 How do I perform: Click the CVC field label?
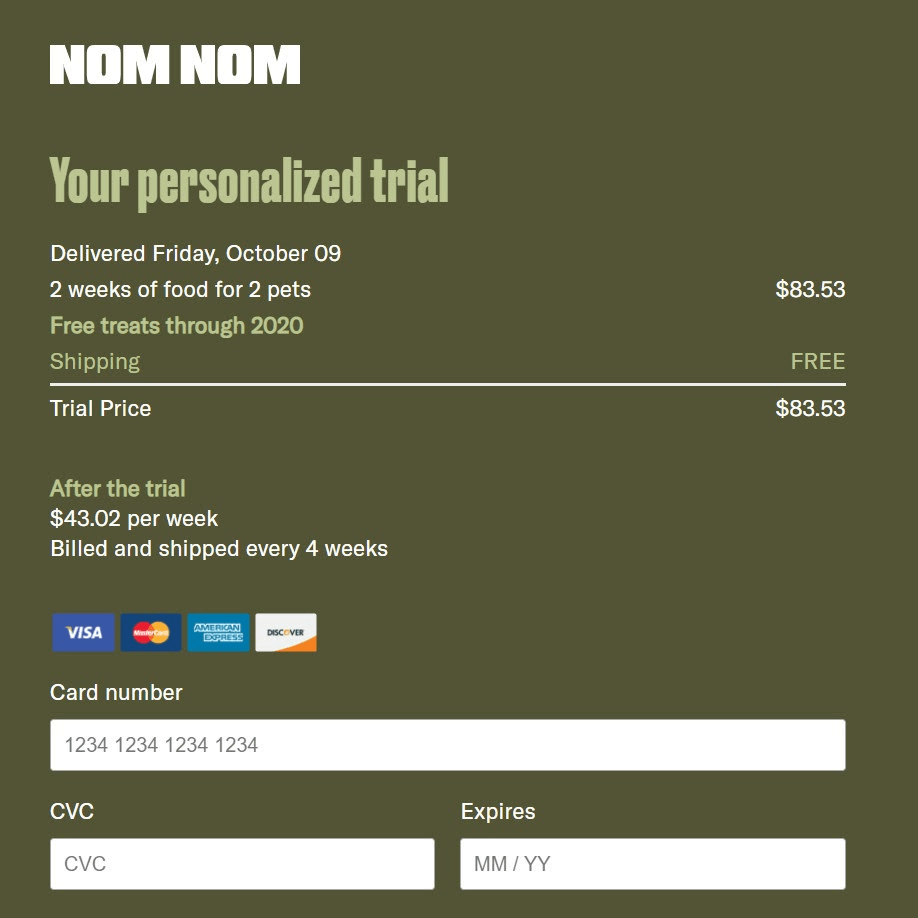coord(72,811)
